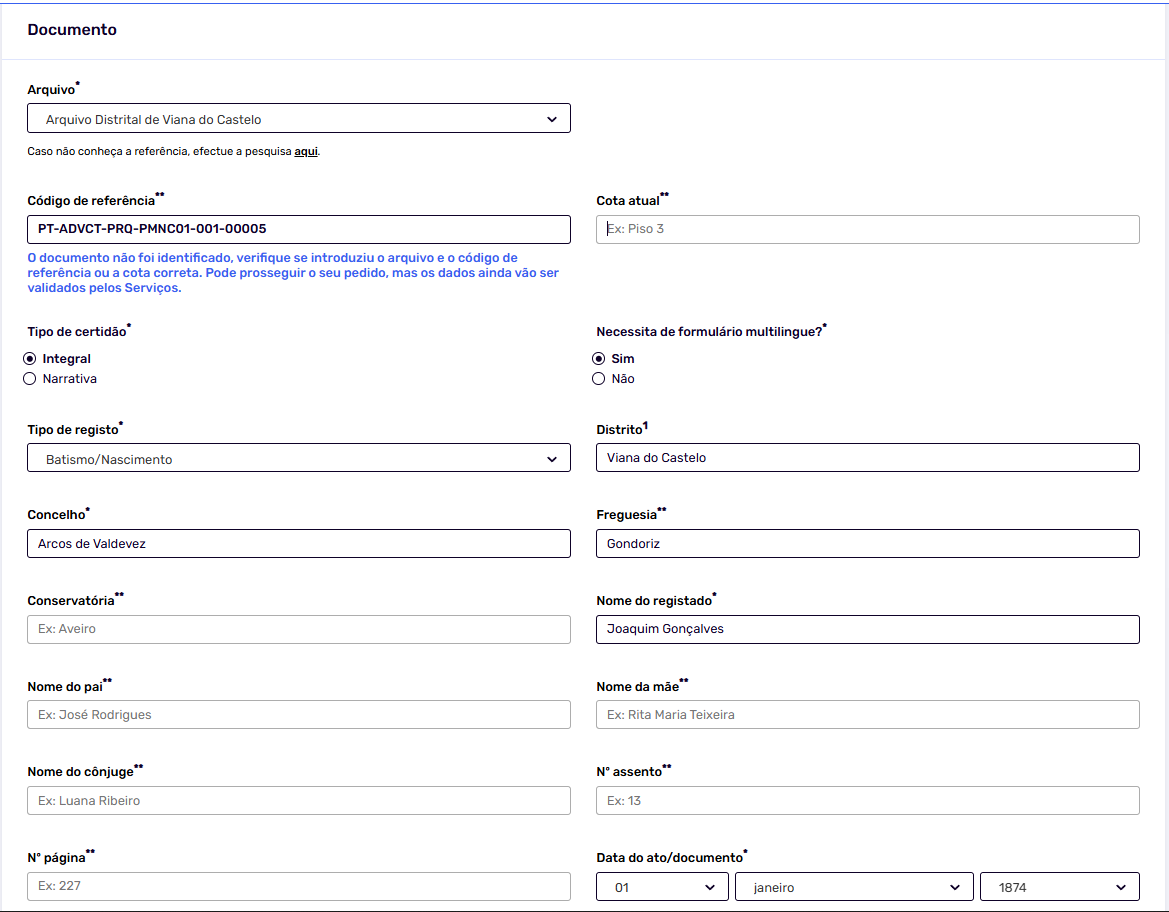Open the year dropdown showing 1874
The image size is (1169, 912).
coord(1059,887)
